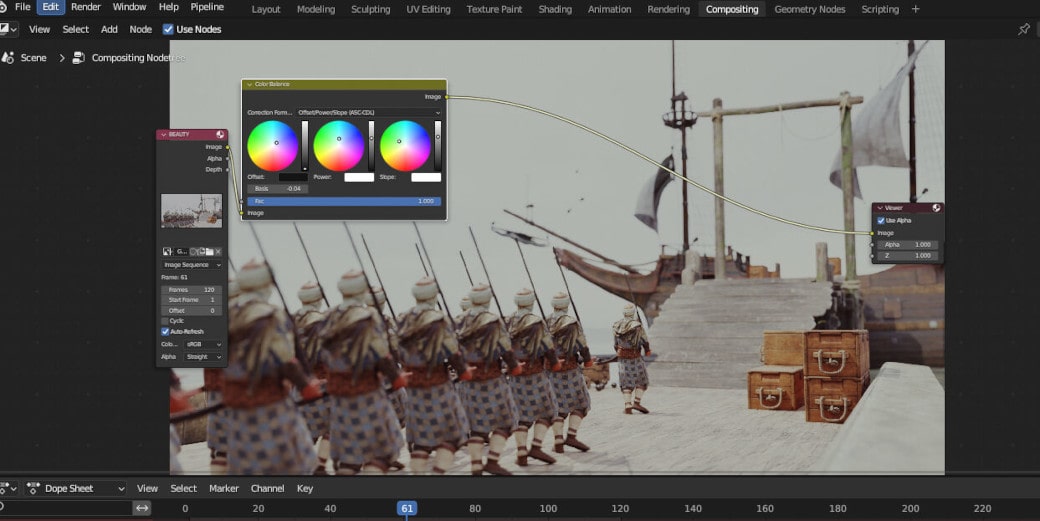
Task: Open the Help menu
Action: click(168, 7)
